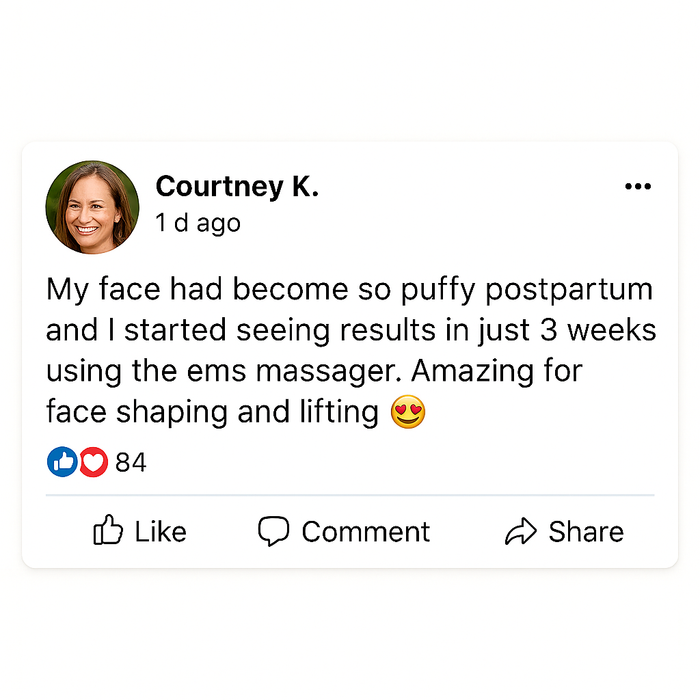This screenshot has height=700, width=700.
Task: Open the three-dot post options menu
Action: (637, 187)
